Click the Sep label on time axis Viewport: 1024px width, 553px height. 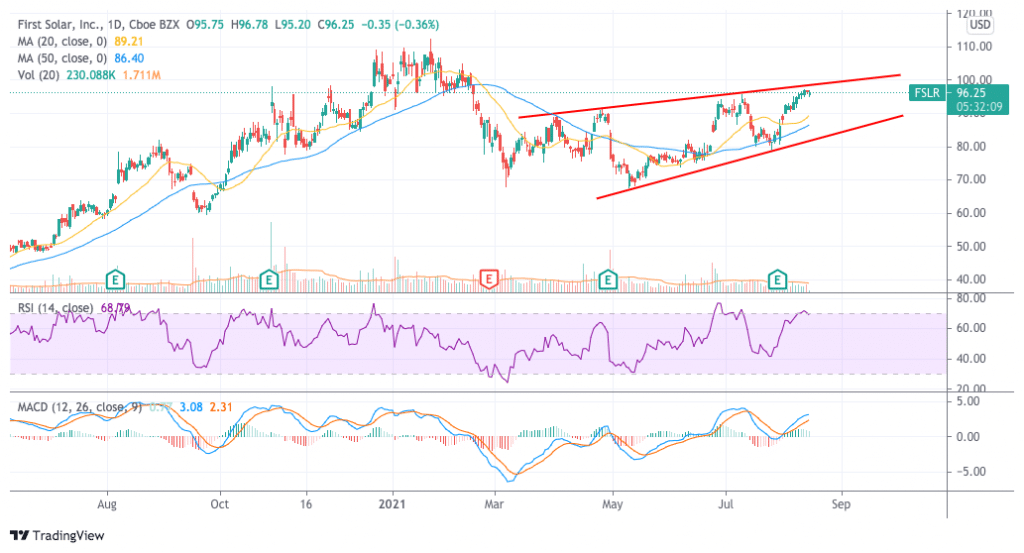(x=841, y=504)
